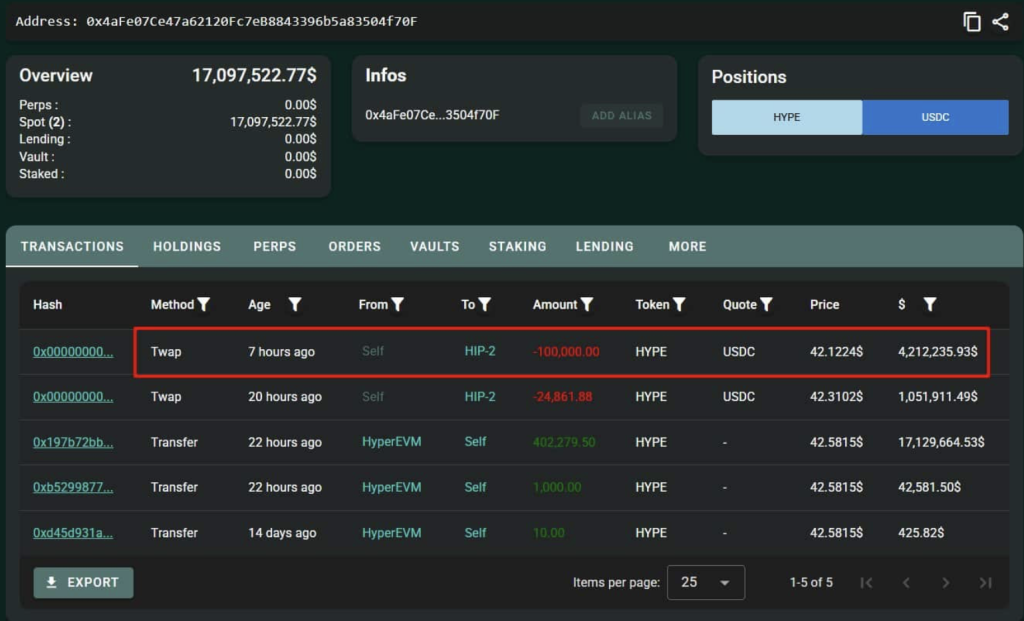Click the share icon beside the address
This screenshot has width=1024, height=621.
tap(1000, 22)
